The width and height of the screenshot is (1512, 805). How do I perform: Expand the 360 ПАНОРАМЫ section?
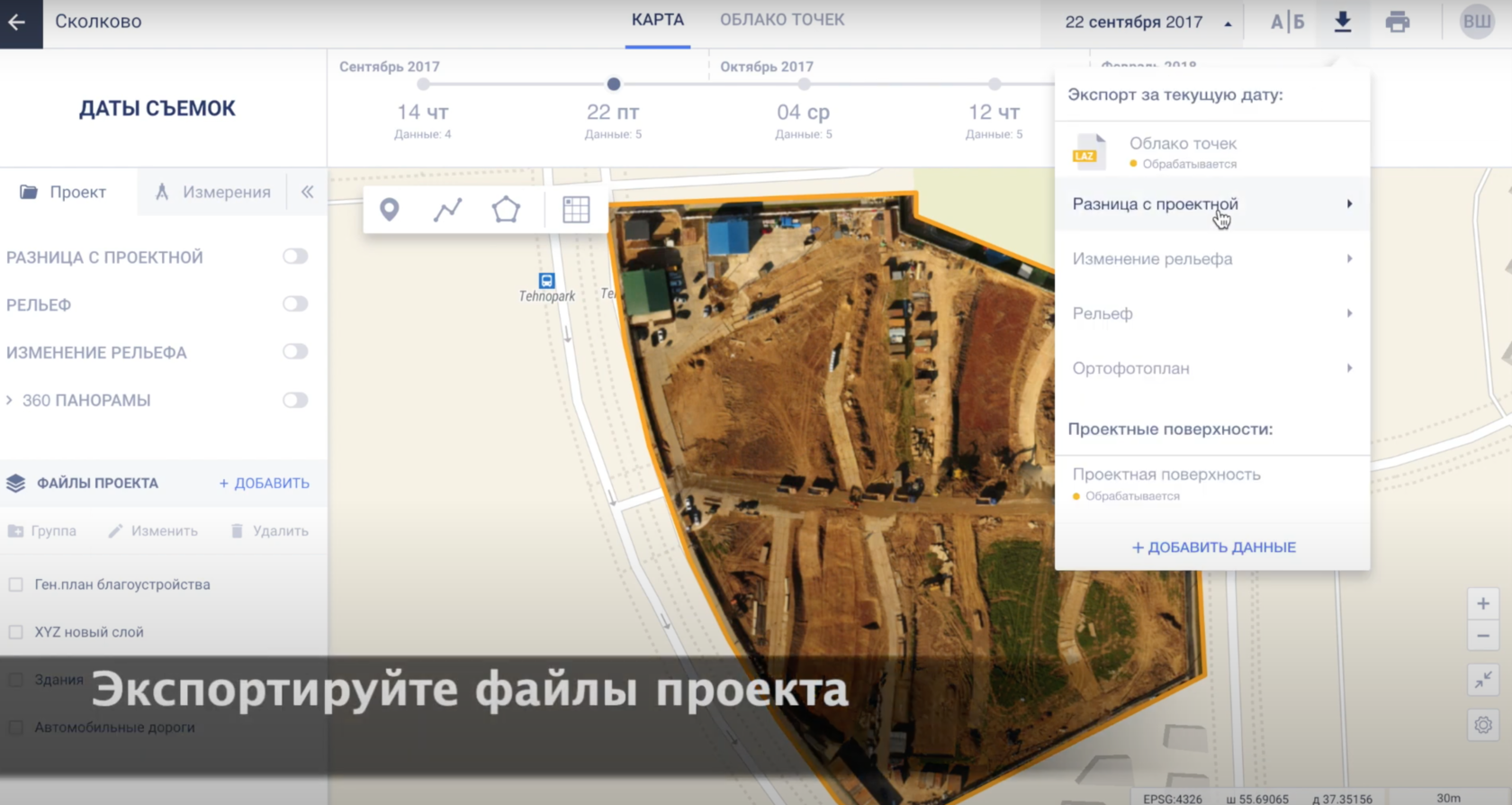pyautogui.click(x=9, y=400)
